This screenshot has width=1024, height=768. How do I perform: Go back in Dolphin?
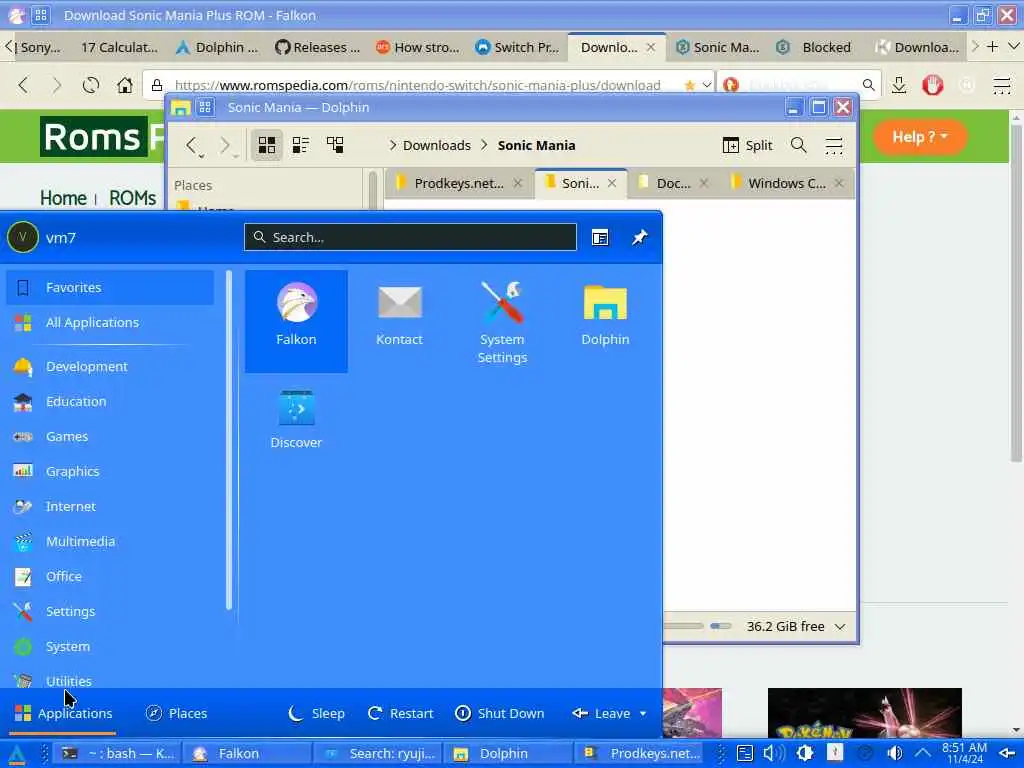192,145
